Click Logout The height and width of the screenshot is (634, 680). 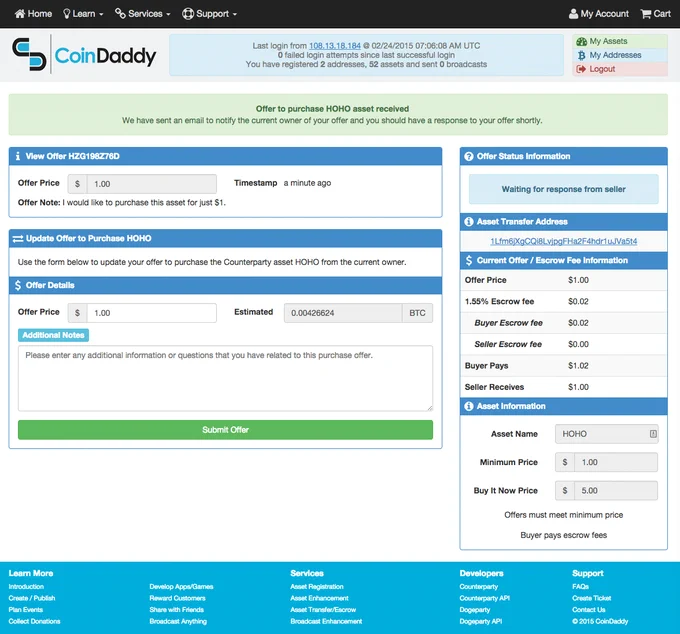(x=602, y=69)
